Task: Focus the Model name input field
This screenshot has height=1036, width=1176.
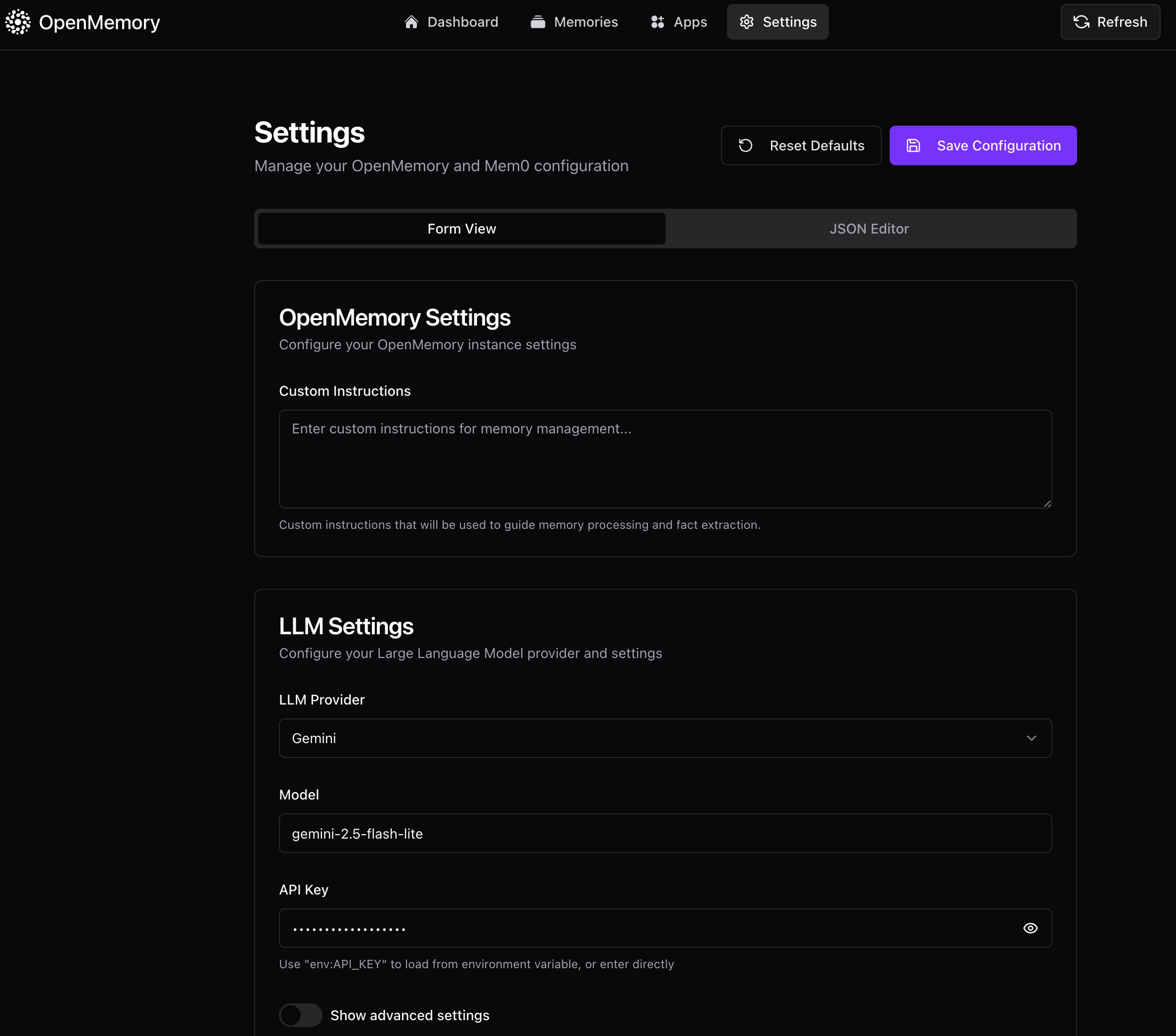Action: [665, 833]
